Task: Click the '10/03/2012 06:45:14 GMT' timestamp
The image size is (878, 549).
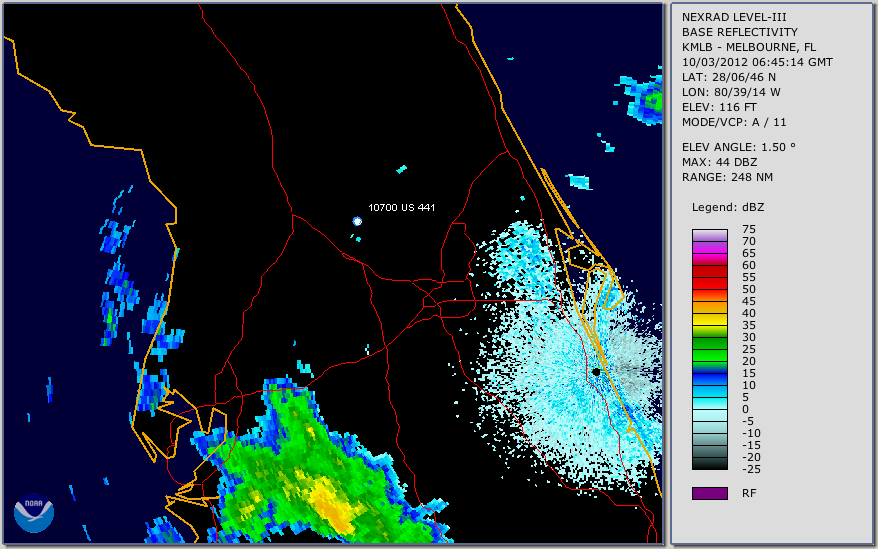Action: 757,62
